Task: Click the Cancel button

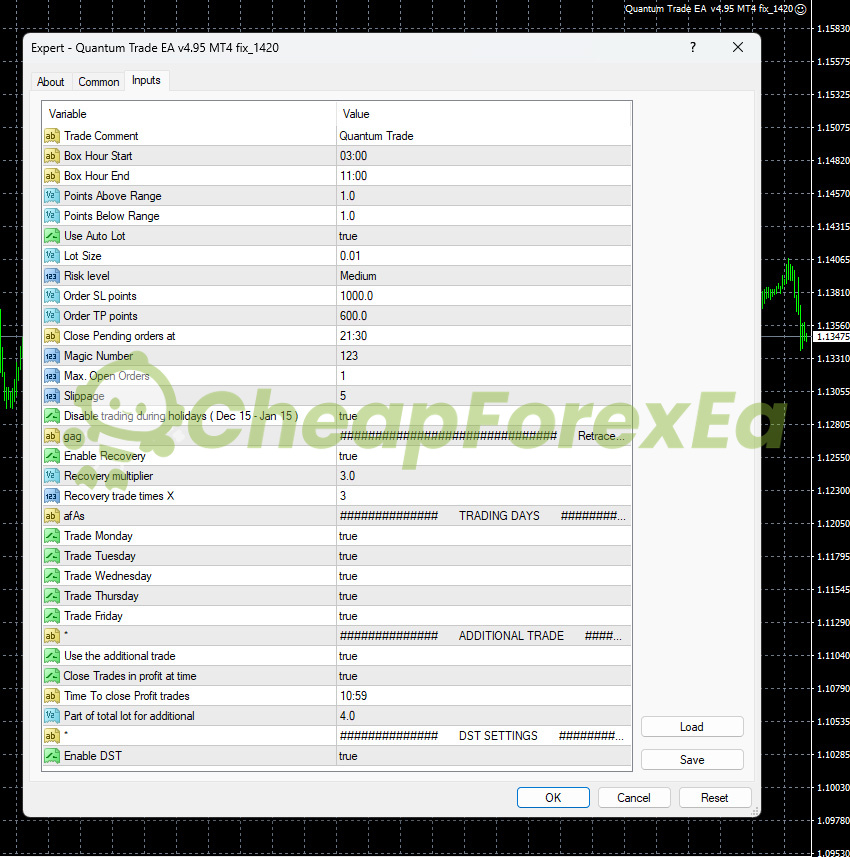Action: pyautogui.click(x=634, y=797)
